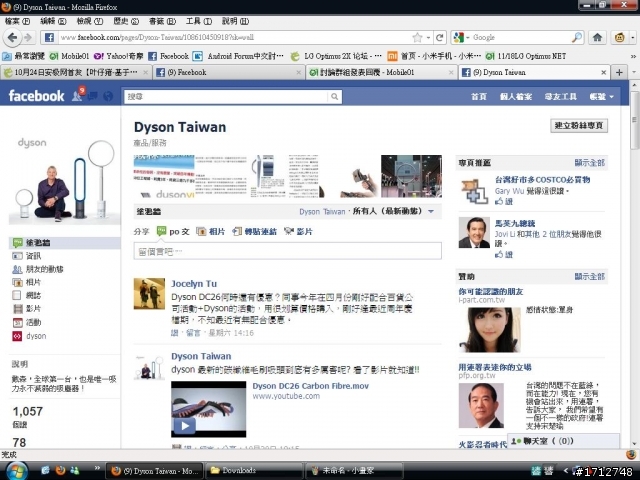Open the 聊天室 chat bar

click(563, 441)
